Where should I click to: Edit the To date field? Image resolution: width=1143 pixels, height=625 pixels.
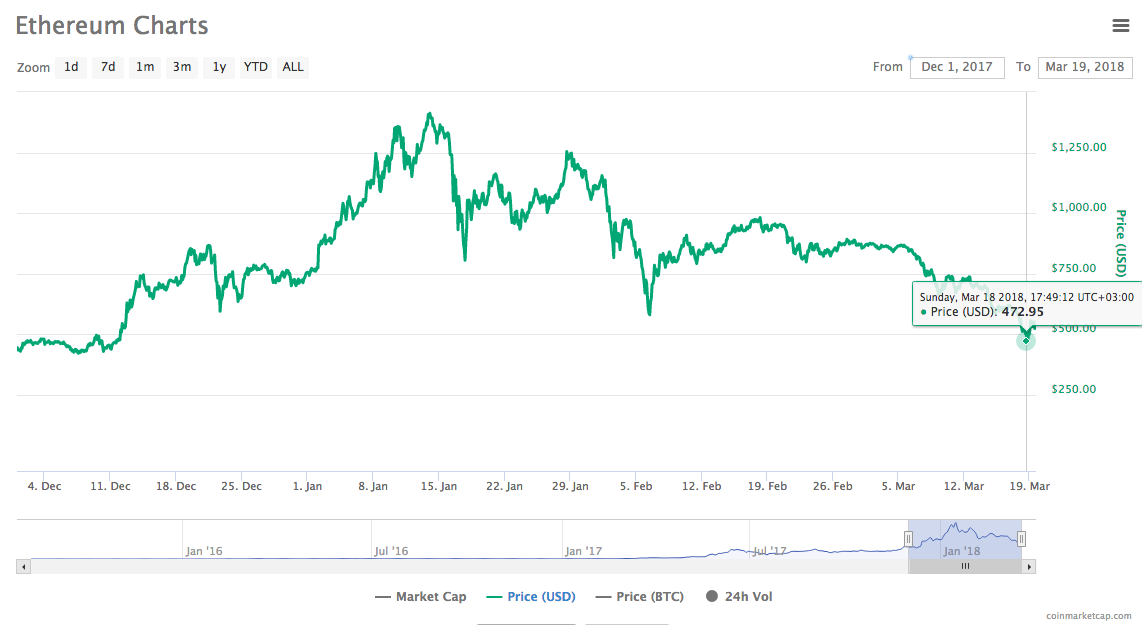point(1085,67)
